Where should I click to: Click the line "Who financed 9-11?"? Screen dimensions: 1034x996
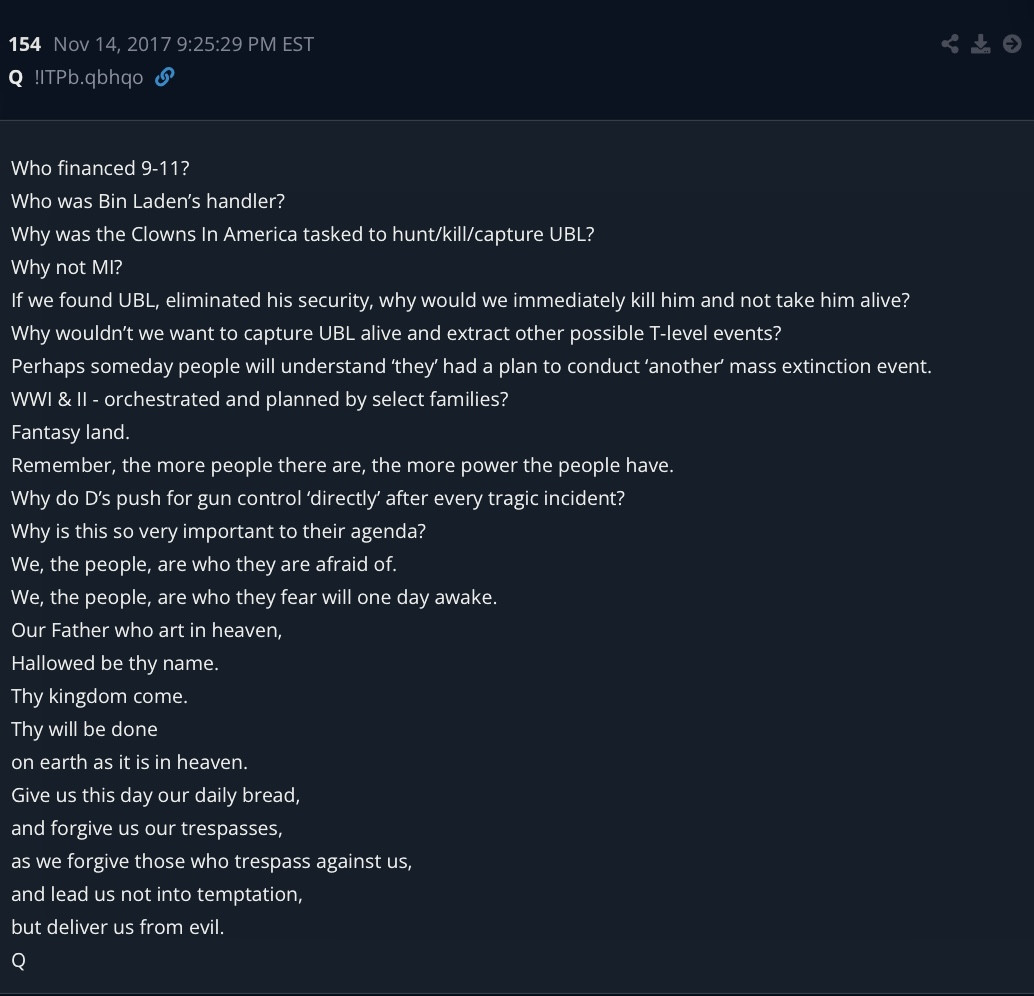point(100,168)
